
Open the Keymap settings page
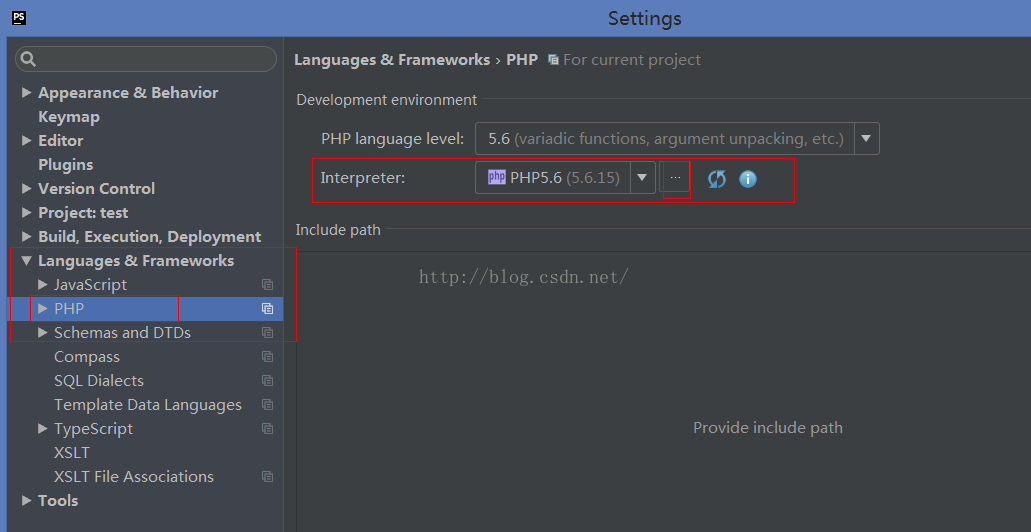(69, 117)
